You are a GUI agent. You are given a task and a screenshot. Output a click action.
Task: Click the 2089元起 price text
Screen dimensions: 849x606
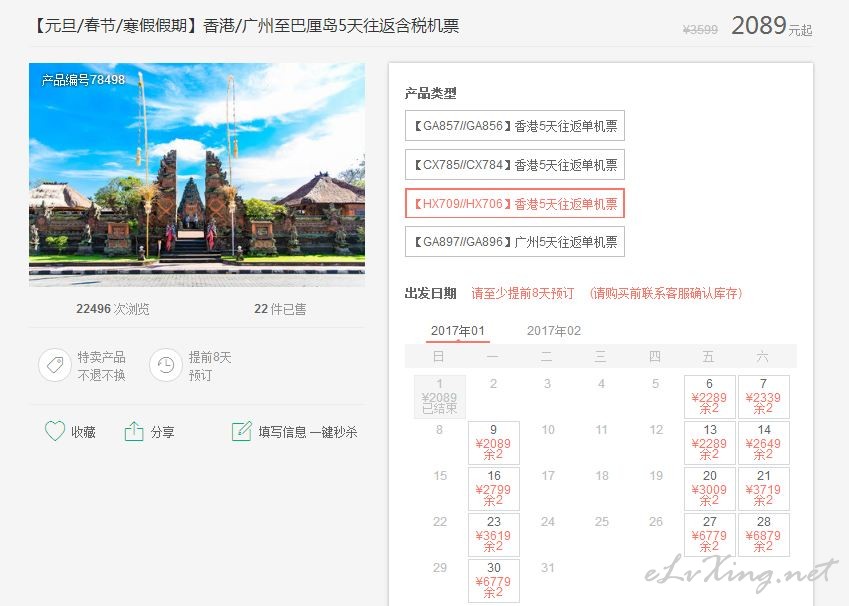(x=772, y=25)
